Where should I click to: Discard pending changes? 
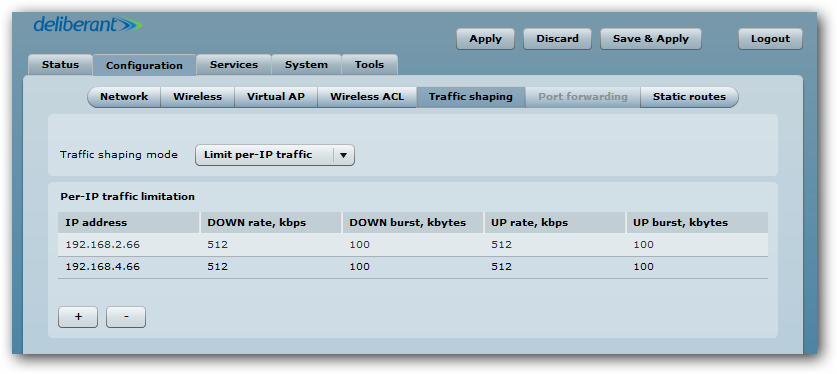click(557, 39)
